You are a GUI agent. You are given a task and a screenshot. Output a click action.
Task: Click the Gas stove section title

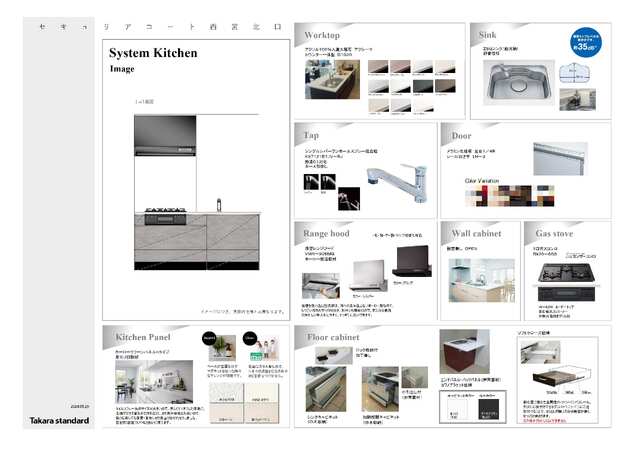pos(555,233)
